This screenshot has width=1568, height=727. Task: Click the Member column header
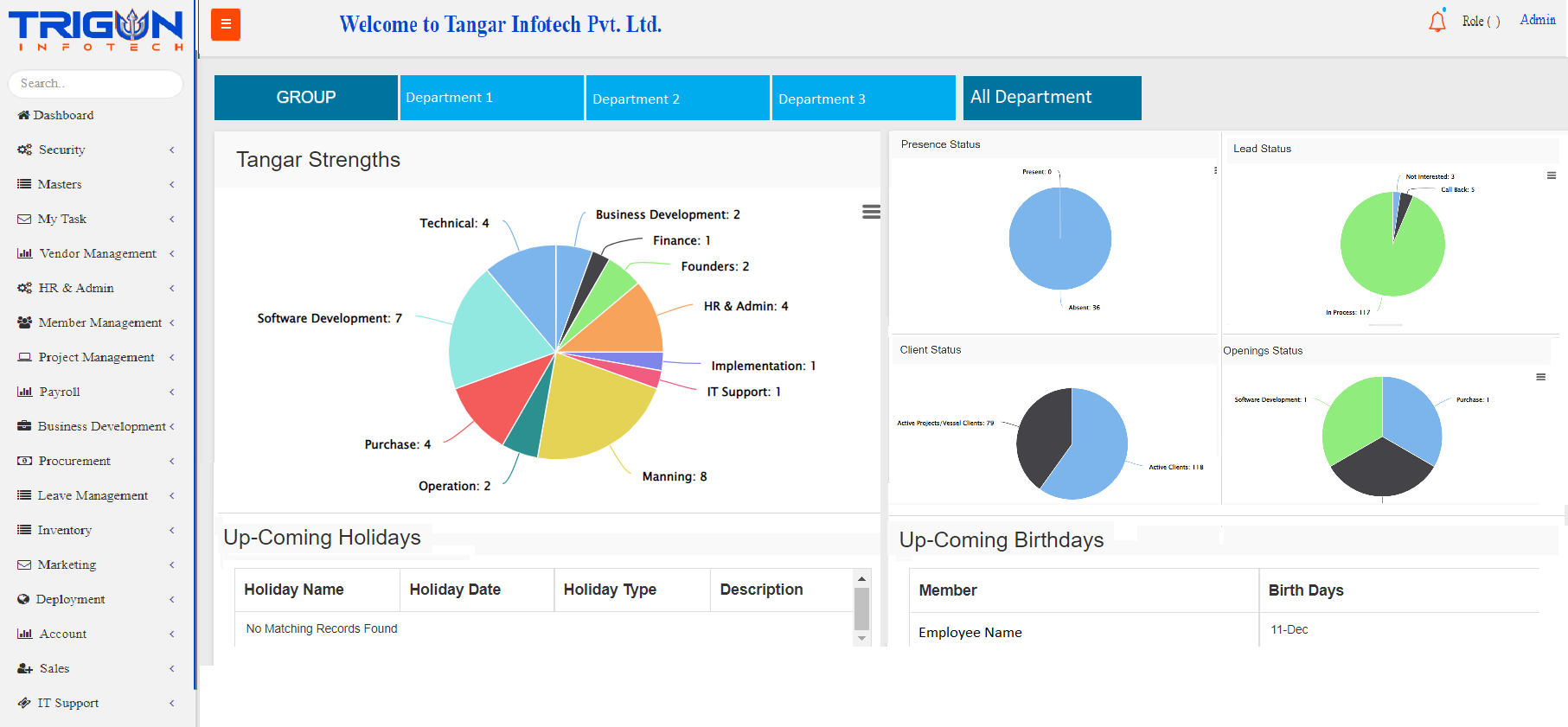[x=1084, y=590]
